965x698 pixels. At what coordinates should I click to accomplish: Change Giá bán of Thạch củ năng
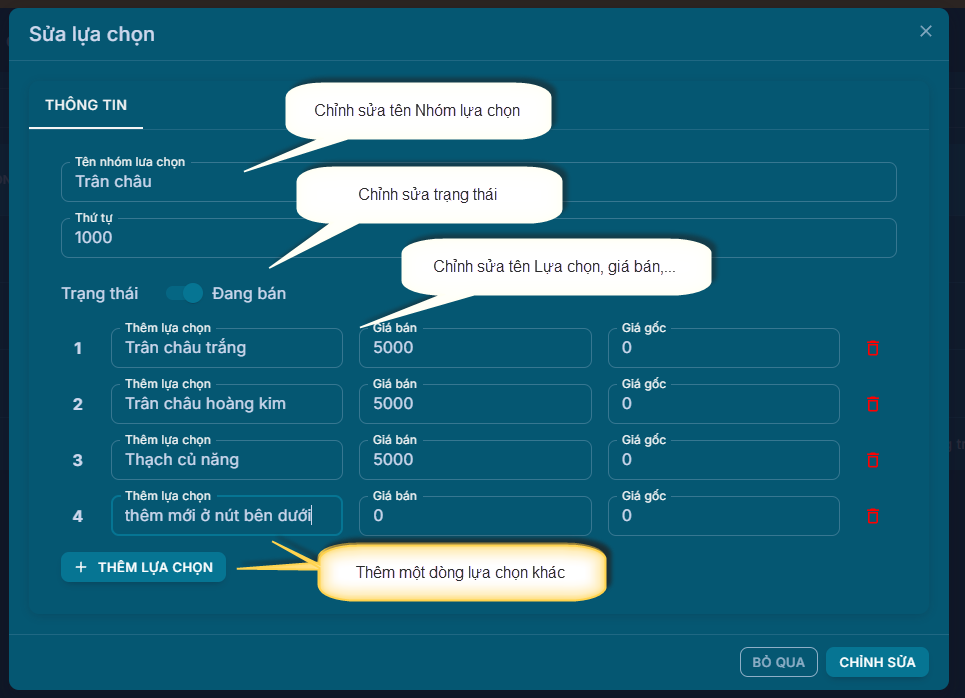pos(475,460)
